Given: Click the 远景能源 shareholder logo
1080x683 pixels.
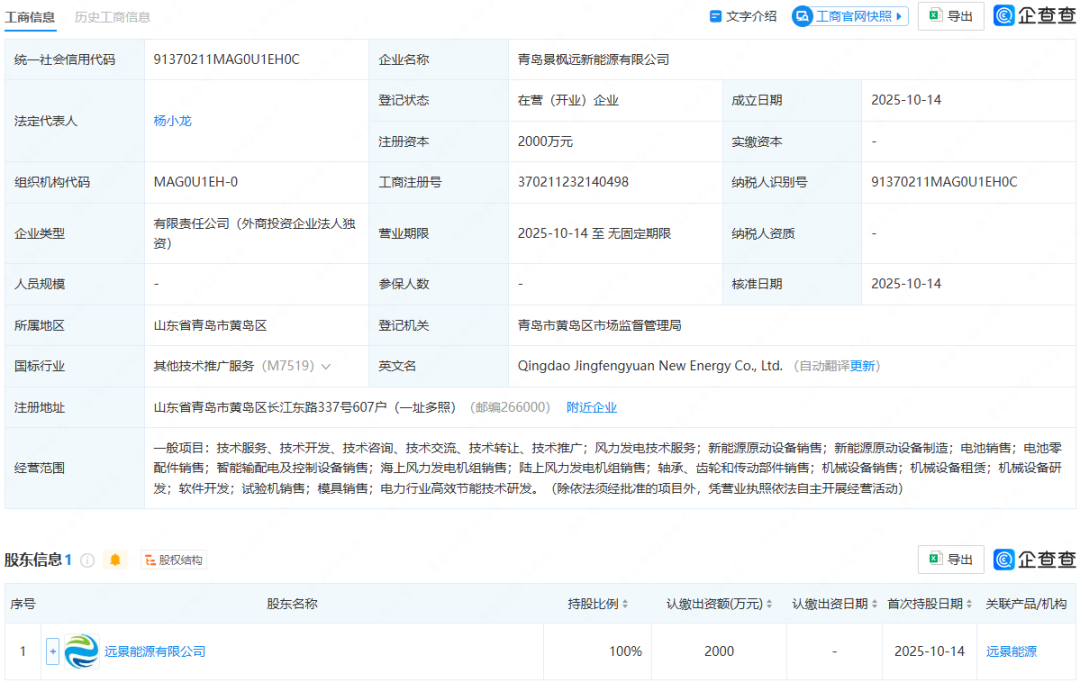Looking at the screenshot, I should [x=81, y=651].
